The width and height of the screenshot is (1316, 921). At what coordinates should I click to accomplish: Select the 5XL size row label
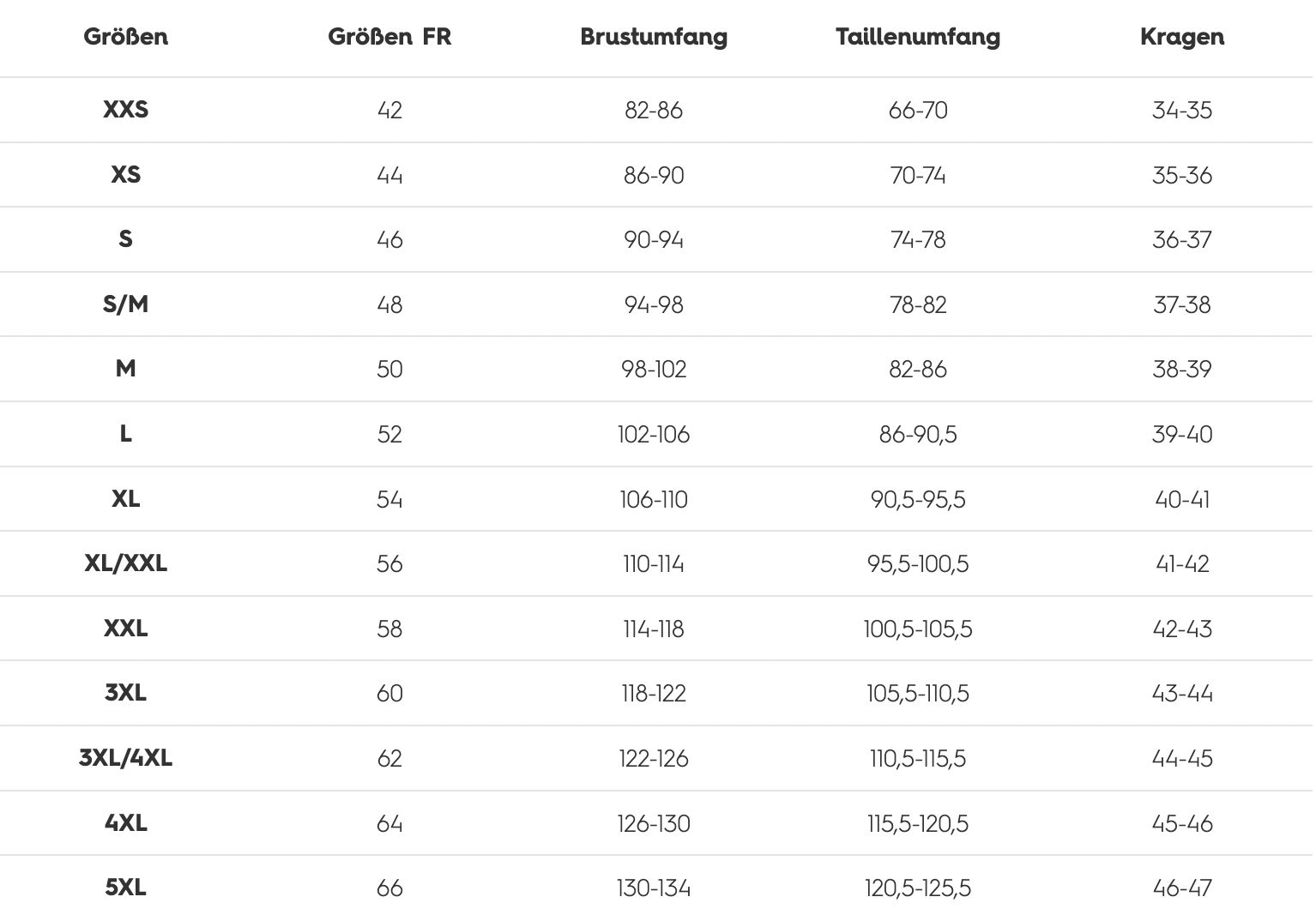pyautogui.click(x=126, y=888)
